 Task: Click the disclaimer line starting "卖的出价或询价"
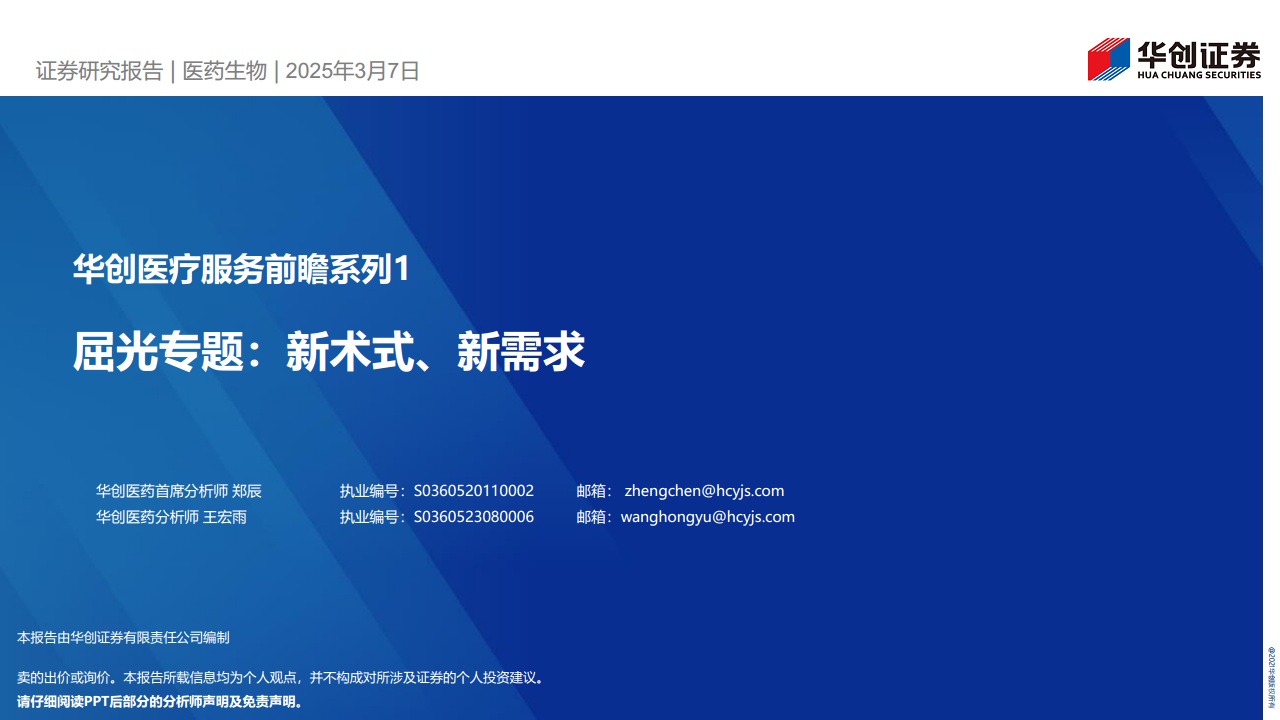tap(282, 677)
